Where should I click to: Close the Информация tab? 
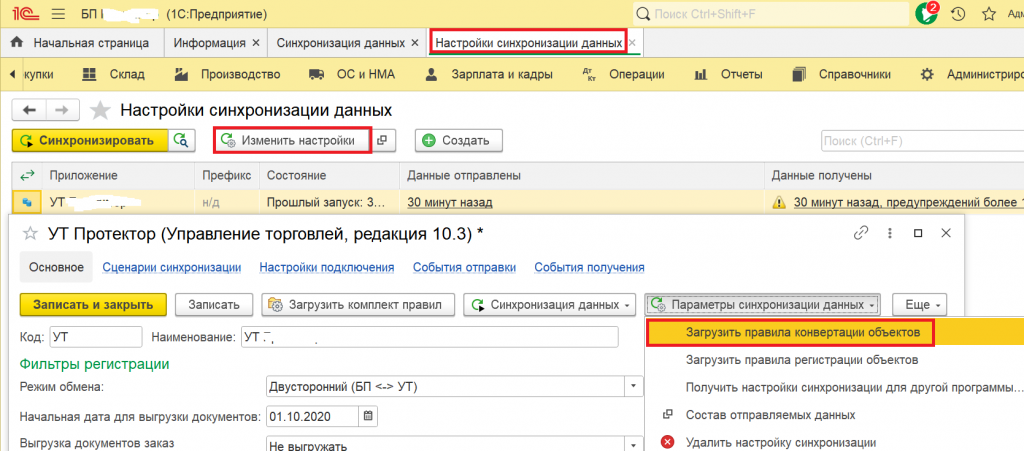coord(255,43)
